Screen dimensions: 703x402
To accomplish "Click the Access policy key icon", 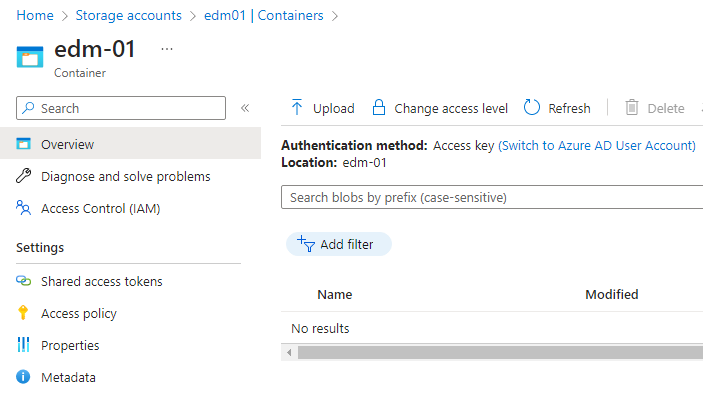I will point(24,314).
